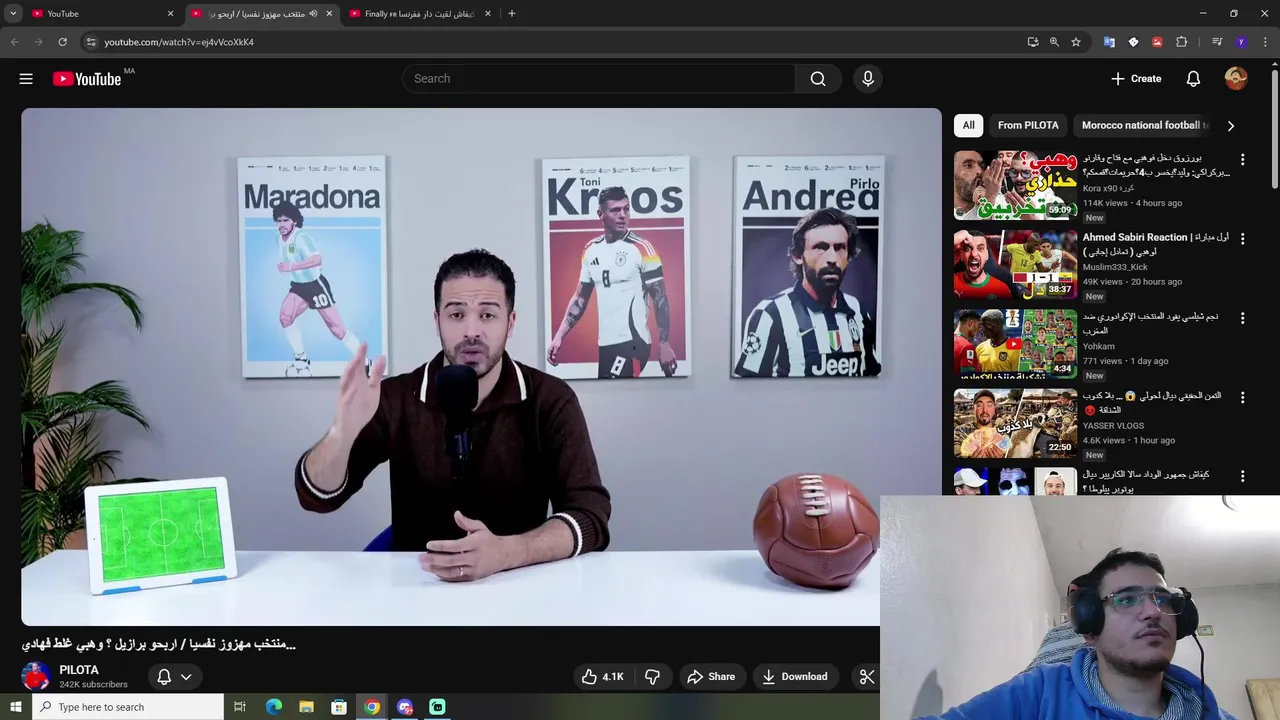1280x720 pixels.
Task: Open the account avatar menu
Action: [x=1236, y=79]
